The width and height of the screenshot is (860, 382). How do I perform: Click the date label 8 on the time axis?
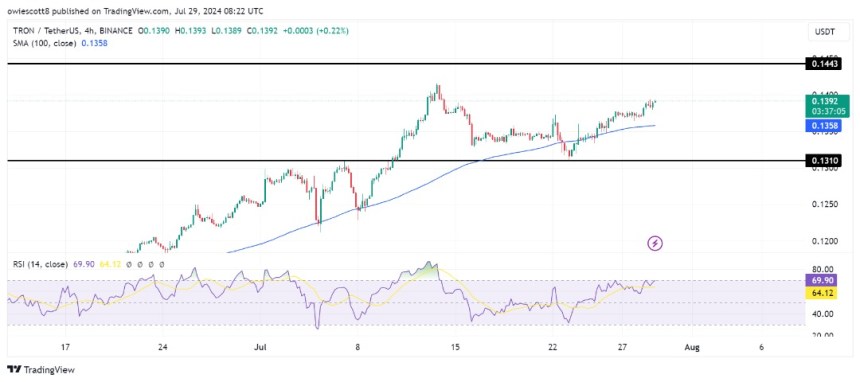click(x=357, y=347)
